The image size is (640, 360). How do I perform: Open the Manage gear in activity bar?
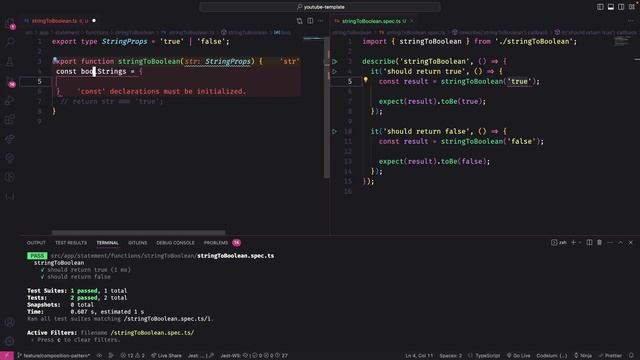pyautogui.click(x=10, y=341)
